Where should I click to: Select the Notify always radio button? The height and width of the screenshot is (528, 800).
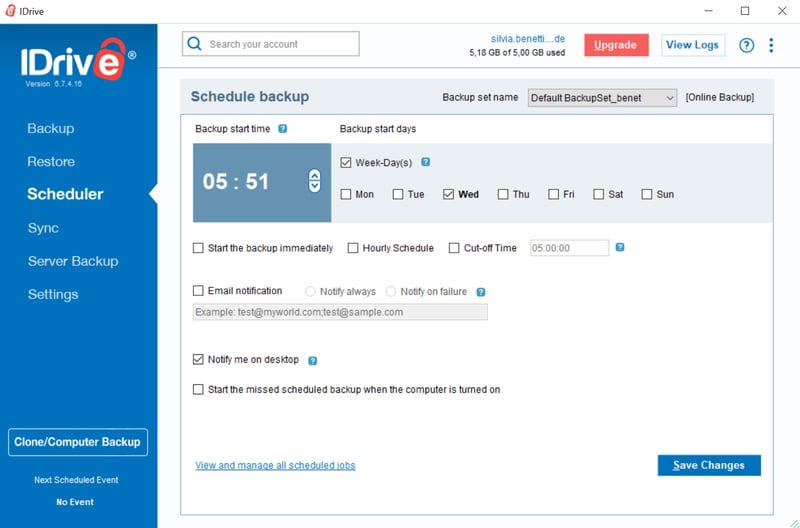(310, 292)
